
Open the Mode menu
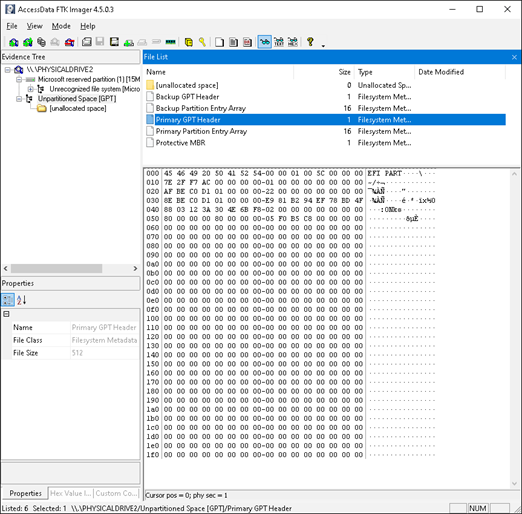tap(61, 26)
